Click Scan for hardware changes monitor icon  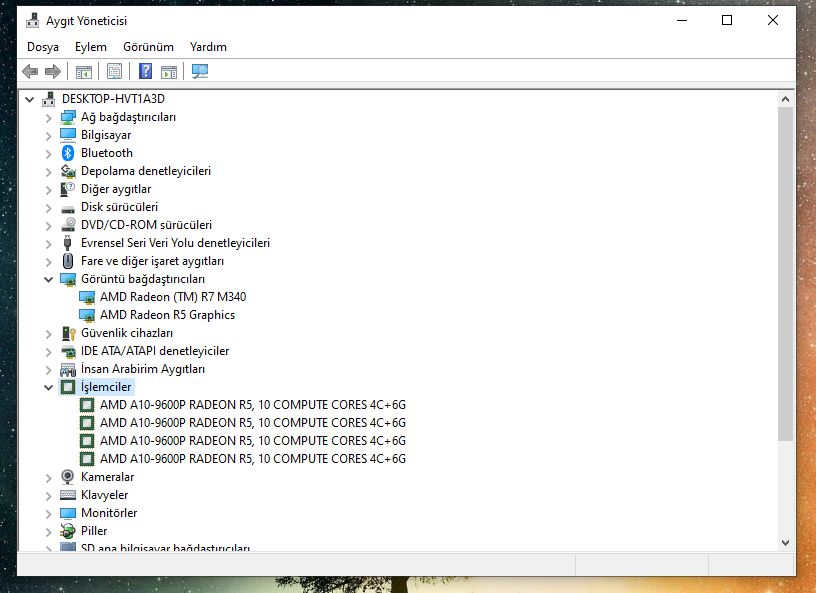200,71
